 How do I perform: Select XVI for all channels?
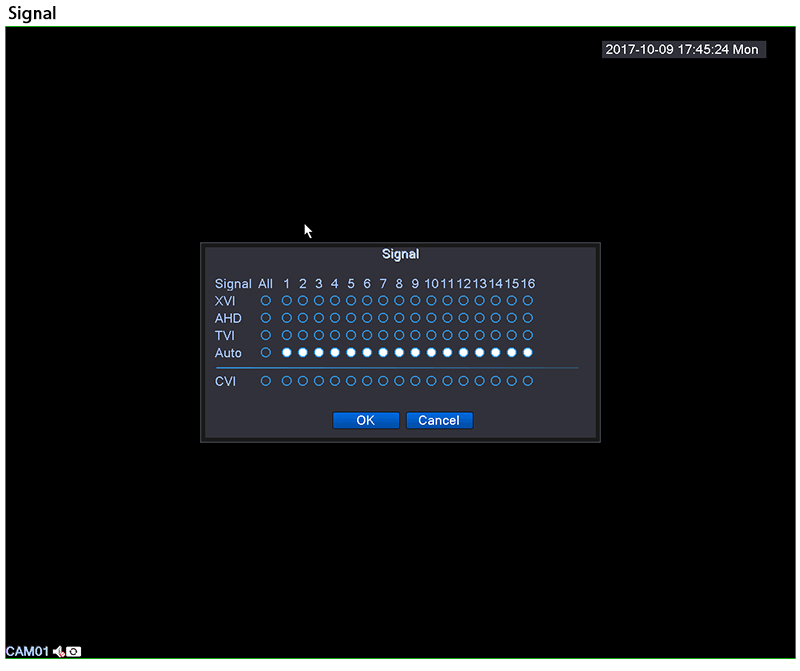click(x=266, y=300)
